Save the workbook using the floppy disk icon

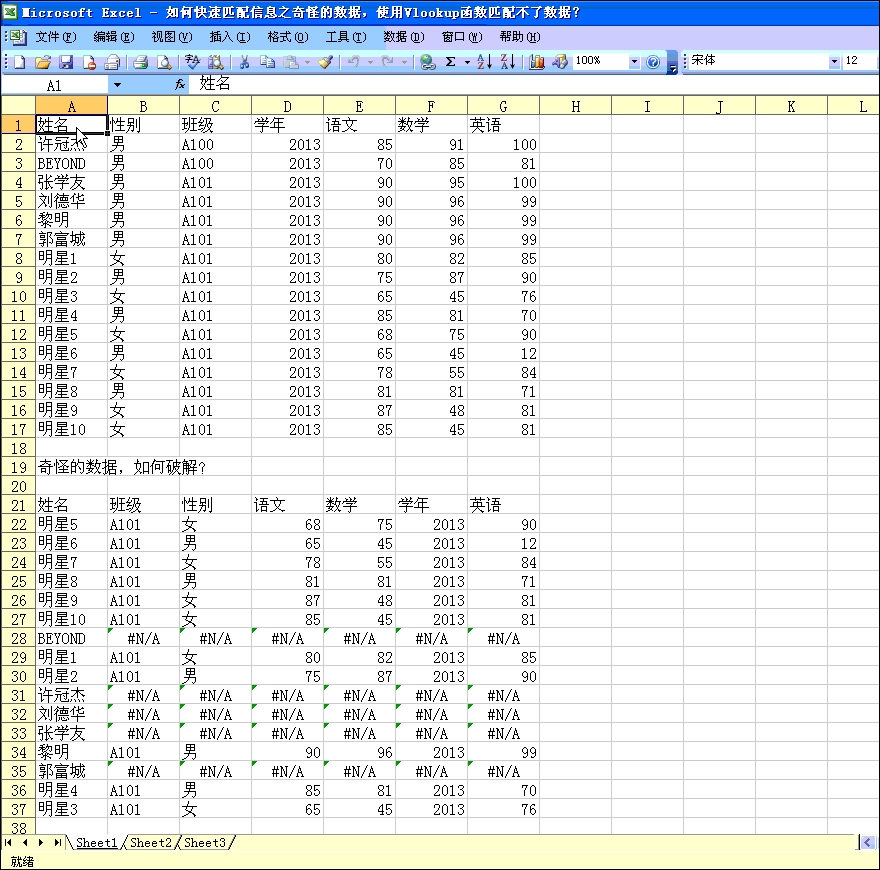point(66,62)
